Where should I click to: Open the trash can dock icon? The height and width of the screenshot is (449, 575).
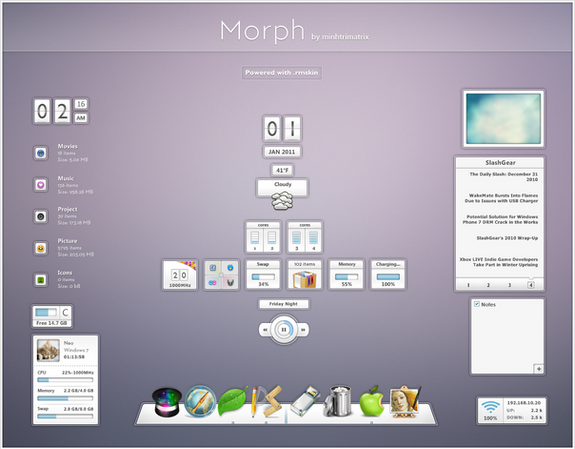(x=338, y=401)
